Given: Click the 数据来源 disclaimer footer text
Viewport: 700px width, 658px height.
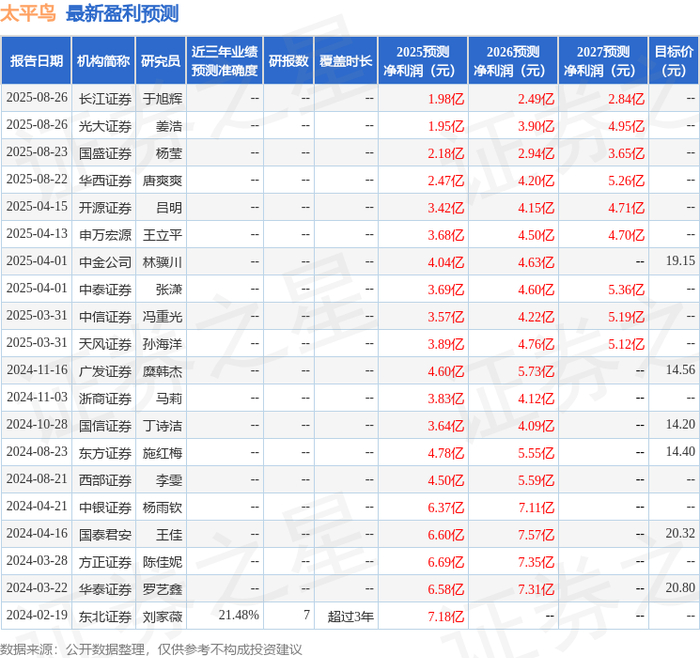Looking at the screenshot, I should [x=151, y=649].
